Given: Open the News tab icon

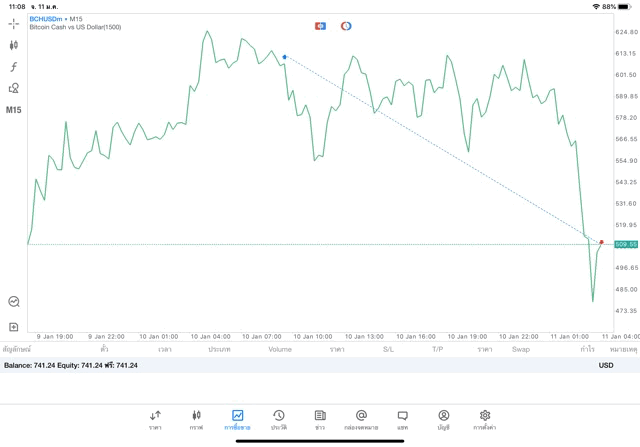Looking at the screenshot, I should pyautogui.click(x=320, y=419).
